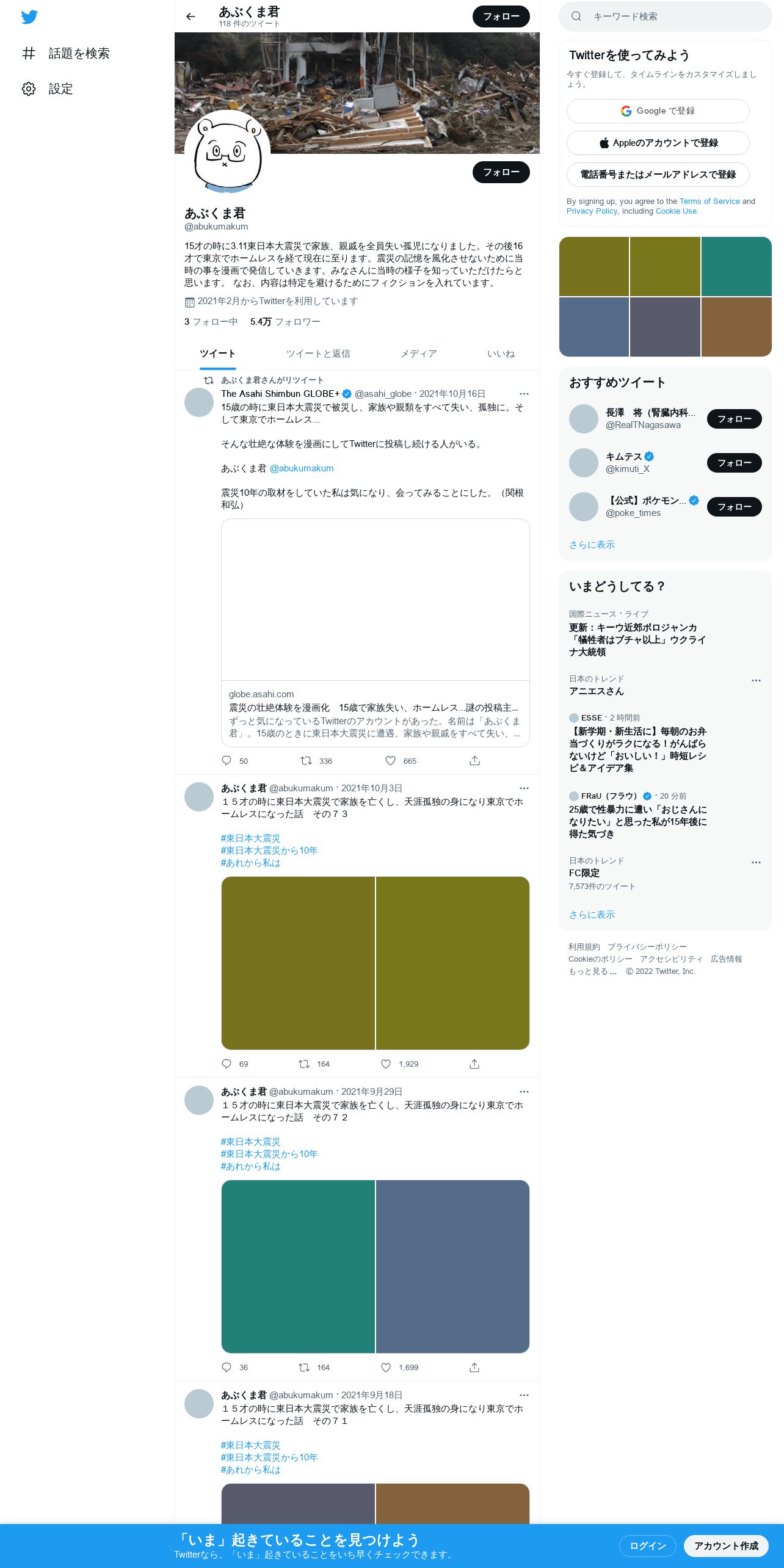The width and height of the screenshot is (784, 1568).
Task: Click the top header フォロー button
Action: point(501,16)
